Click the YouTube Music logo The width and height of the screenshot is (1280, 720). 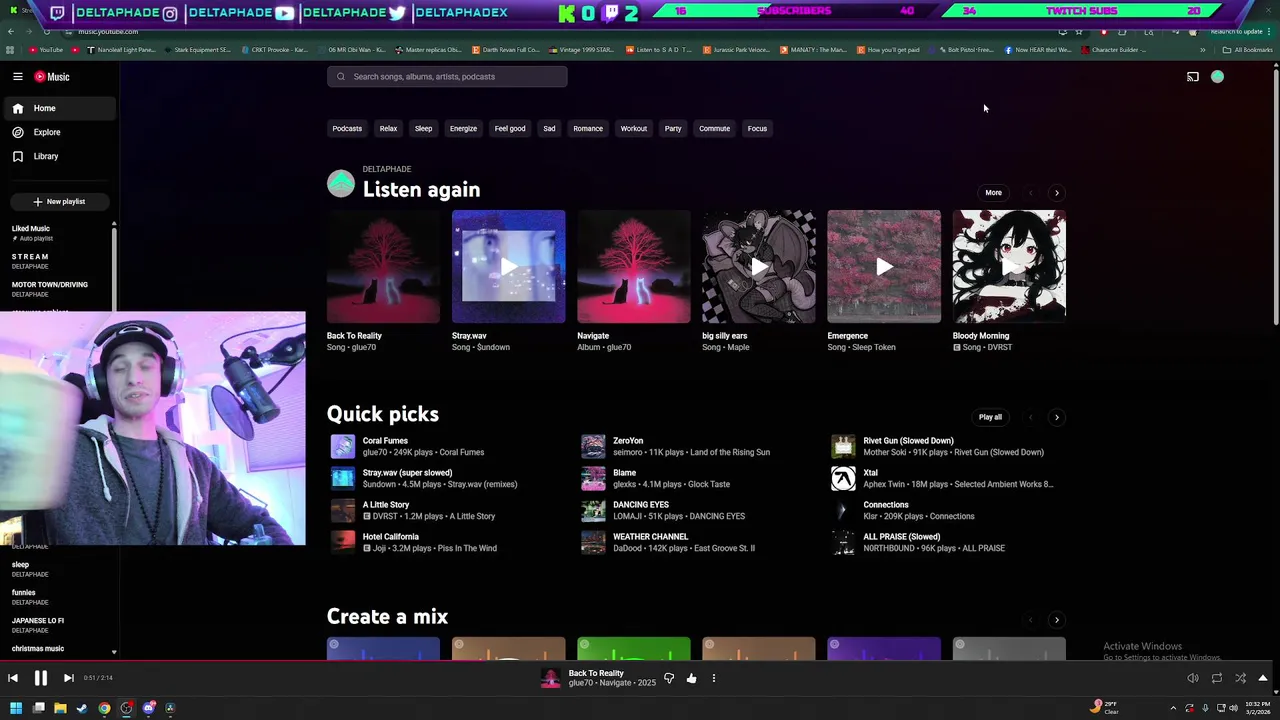pyautogui.click(x=52, y=77)
